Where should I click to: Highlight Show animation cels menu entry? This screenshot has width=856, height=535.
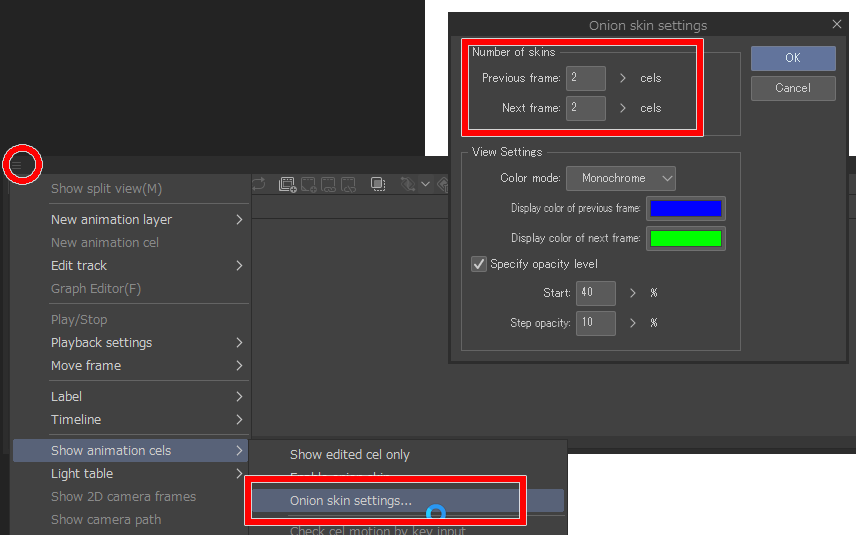[x=130, y=450]
